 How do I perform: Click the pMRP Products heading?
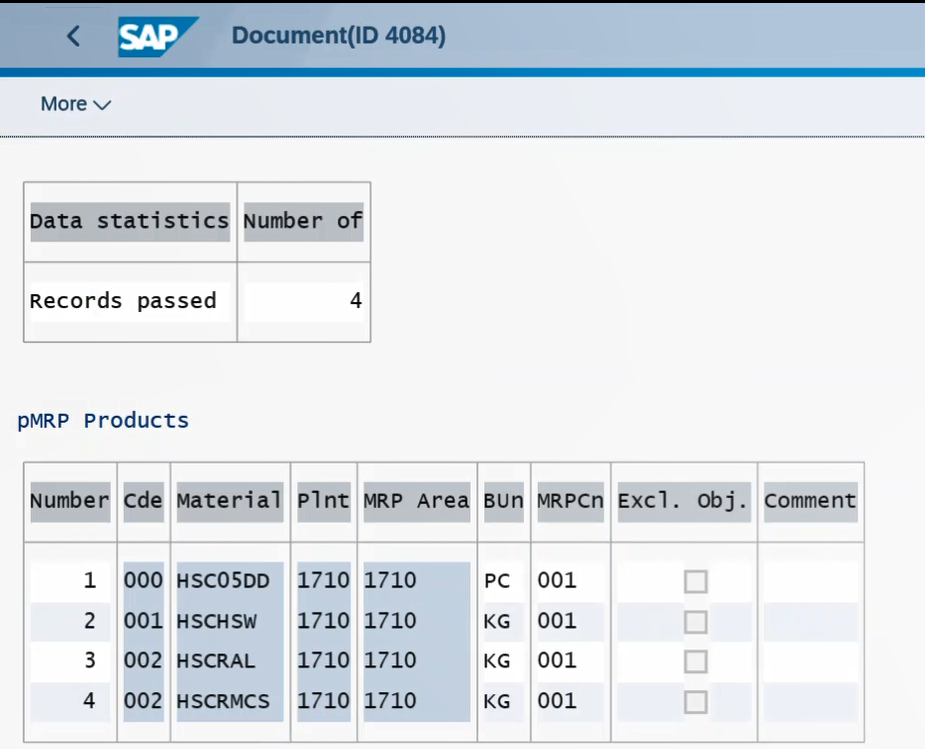103,421
